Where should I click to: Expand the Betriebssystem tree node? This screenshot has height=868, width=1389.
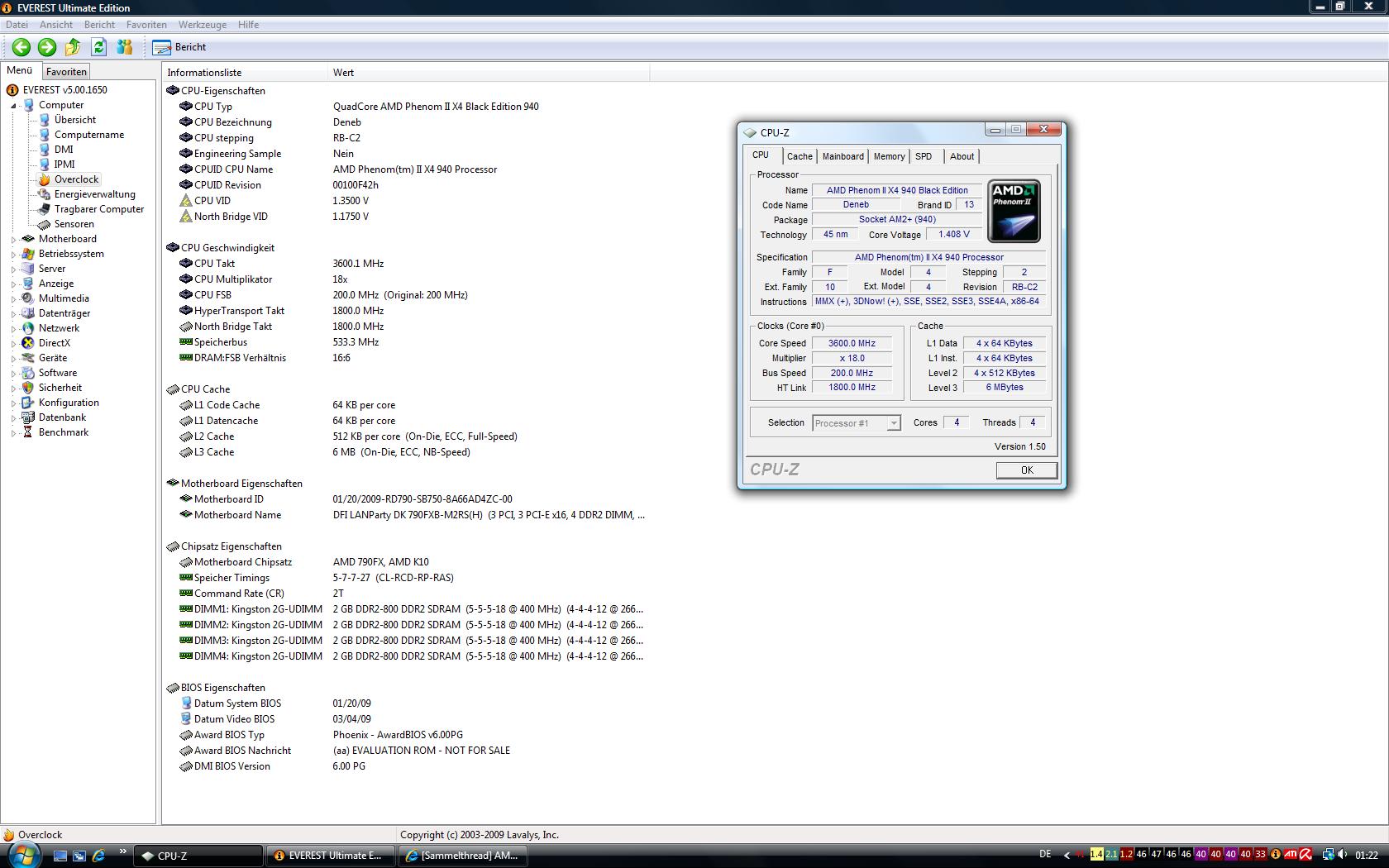[13, 255]
